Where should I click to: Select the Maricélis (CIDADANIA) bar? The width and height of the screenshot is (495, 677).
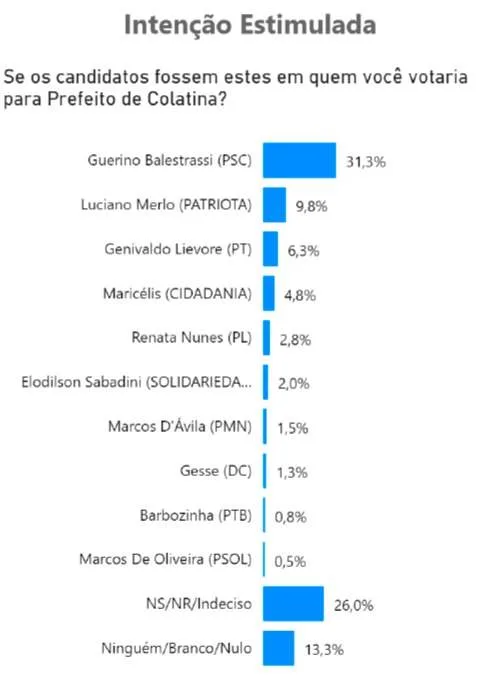[x=269, y=294]
